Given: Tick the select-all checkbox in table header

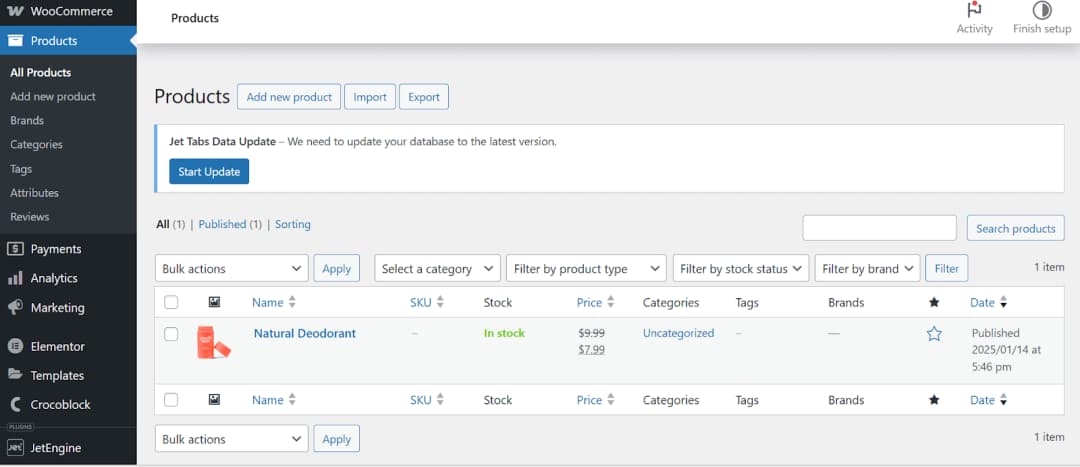Looking at the screenshot, I should coord(171,302).
